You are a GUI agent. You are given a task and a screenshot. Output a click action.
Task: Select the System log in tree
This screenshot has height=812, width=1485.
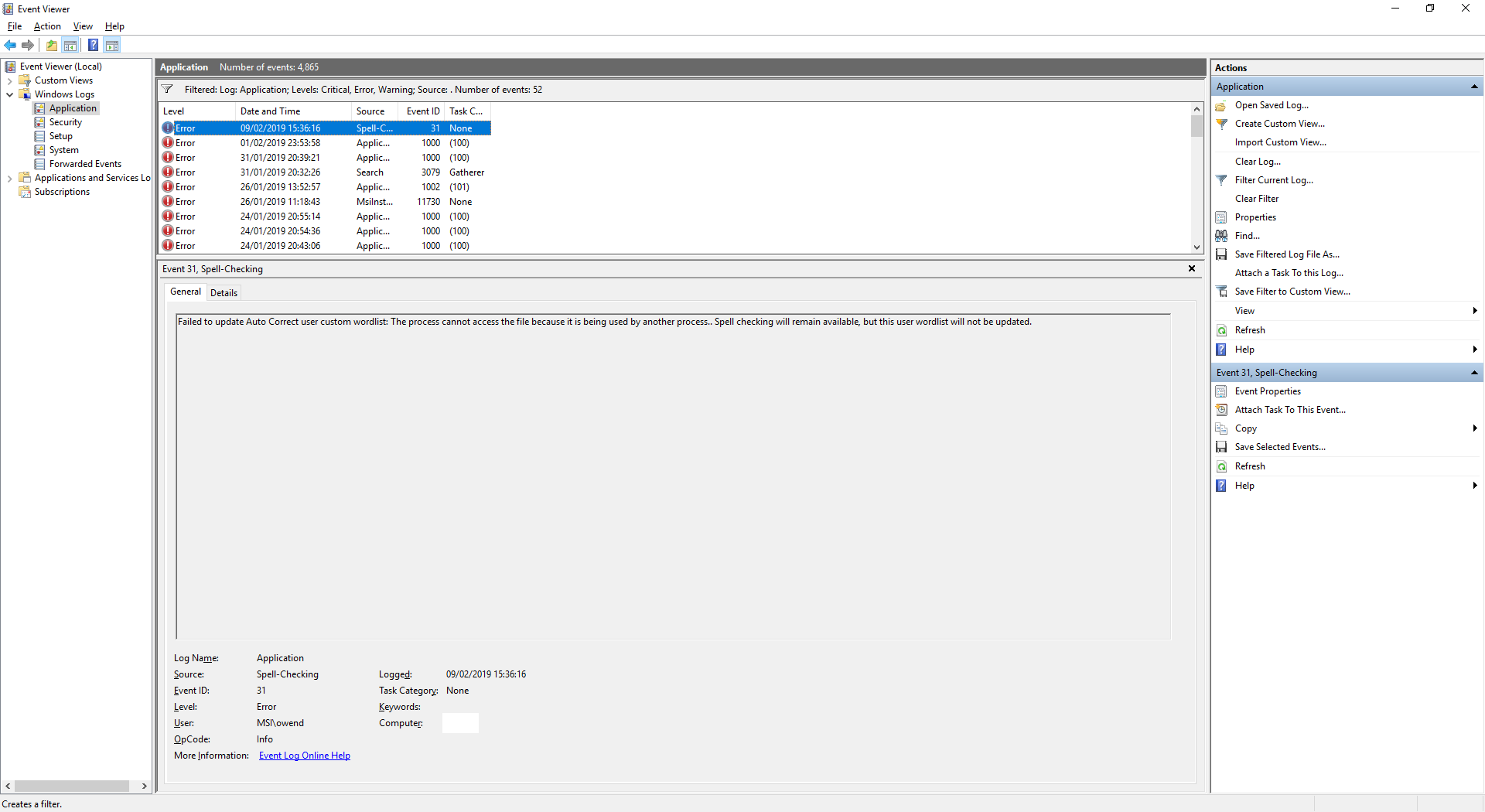pyautogui.click(x=64, y=150)
